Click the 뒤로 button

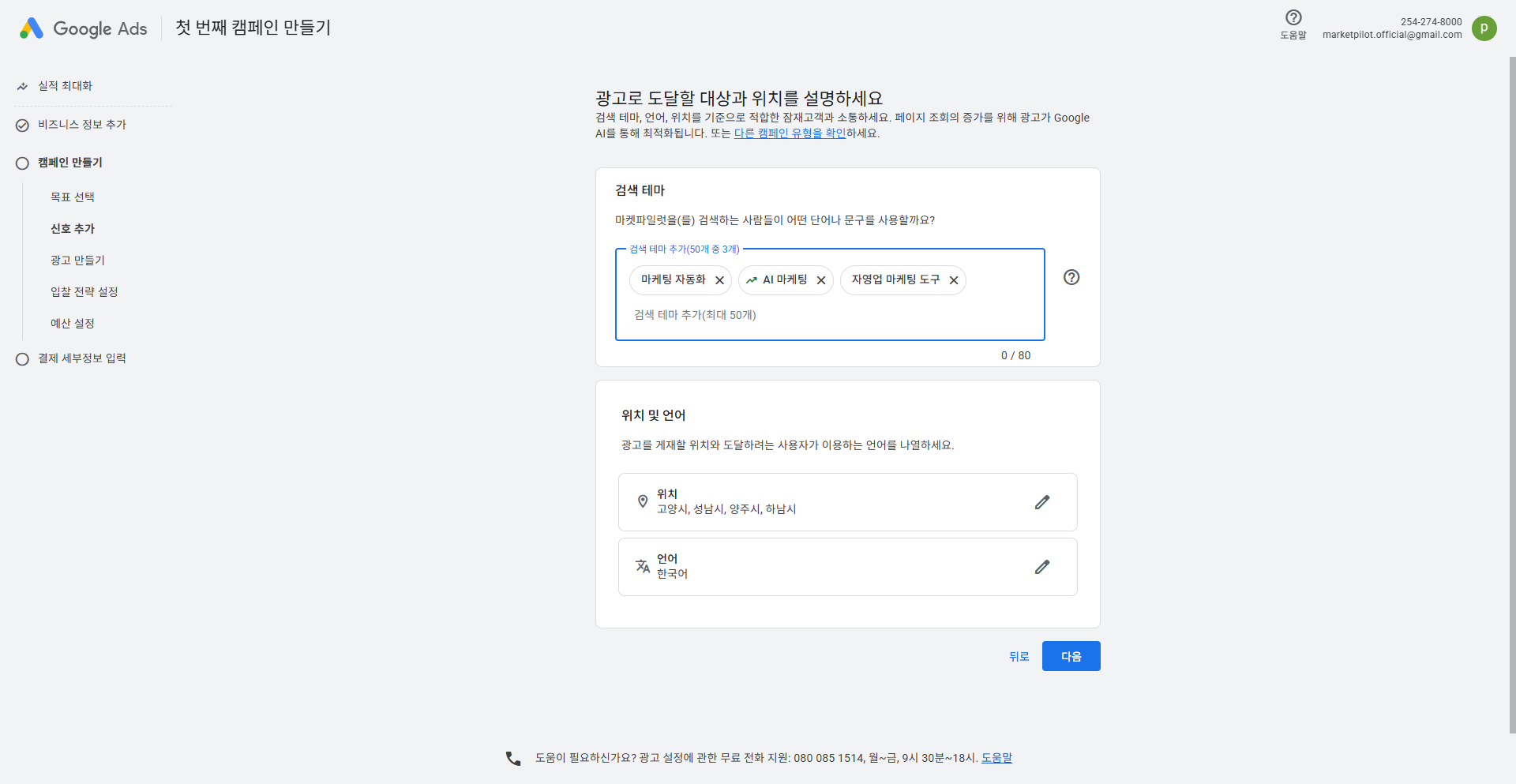1019,656
